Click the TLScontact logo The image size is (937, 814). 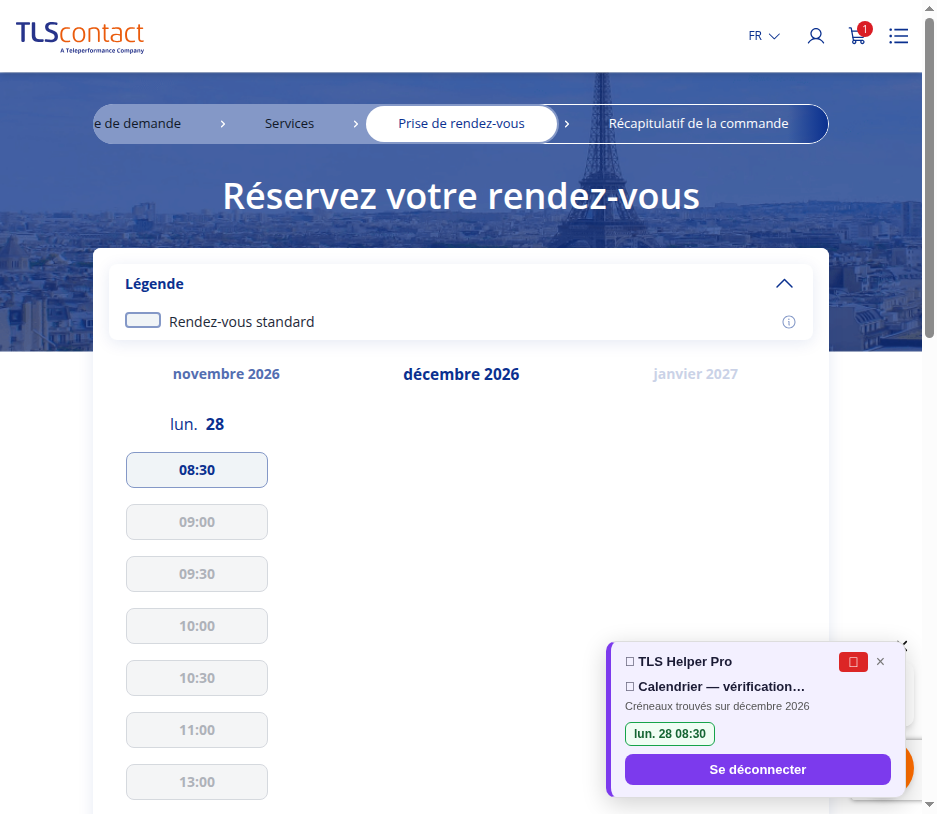(x=80, y=37)
